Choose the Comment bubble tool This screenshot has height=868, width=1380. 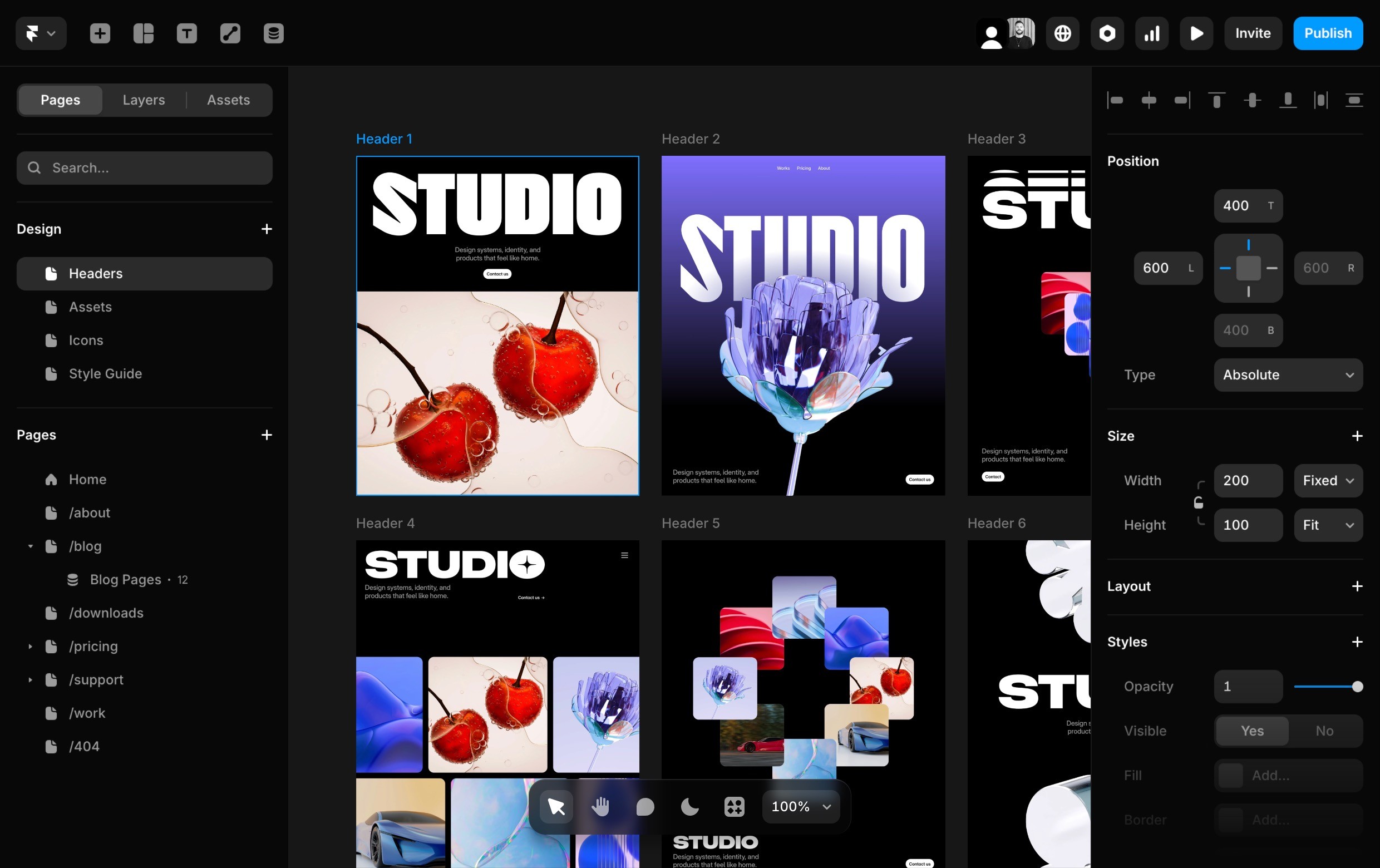point(645,806)
